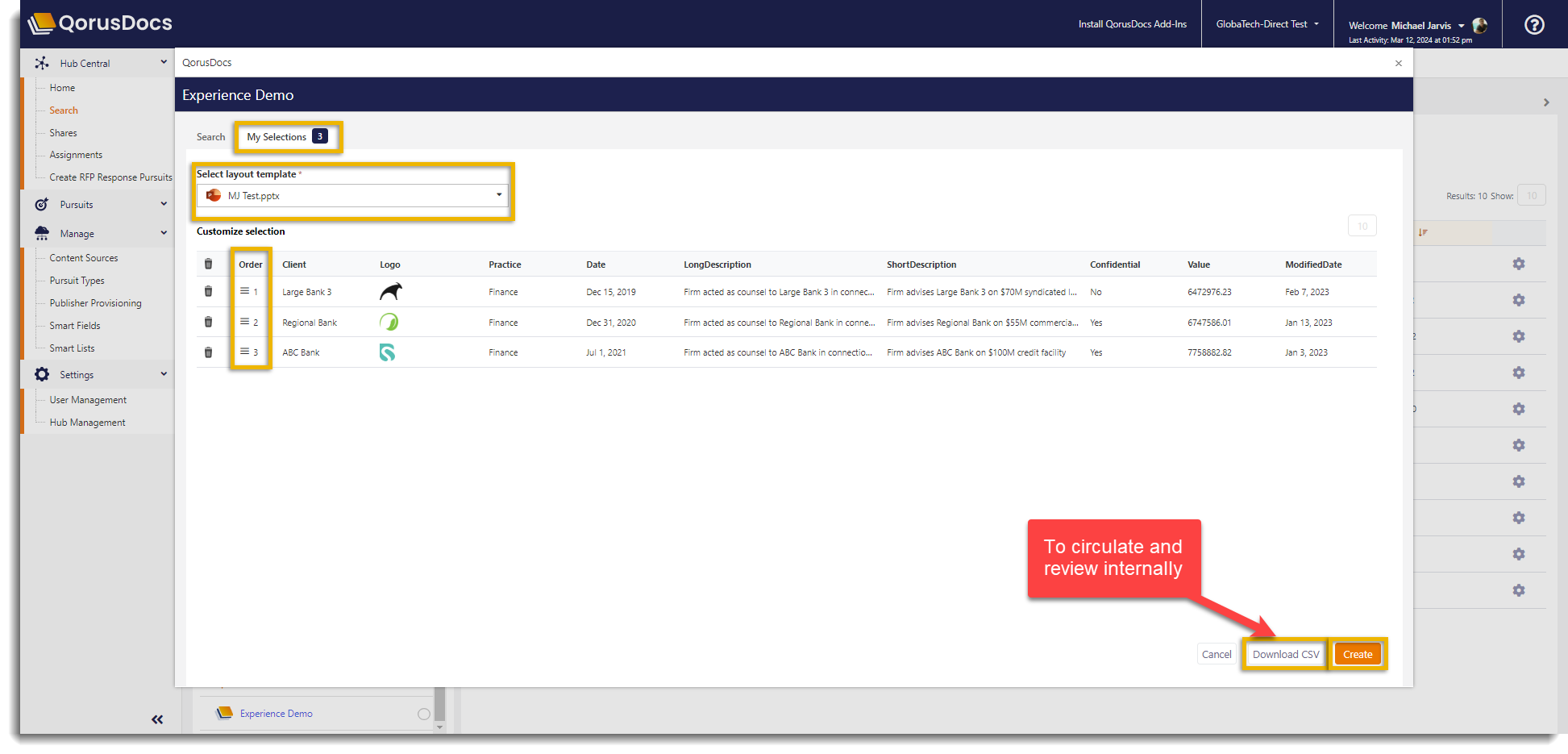Viewport: 1568px width, 754px height.
Task: Delete all selections via header trash icon
Action: (x=208, y=264)
